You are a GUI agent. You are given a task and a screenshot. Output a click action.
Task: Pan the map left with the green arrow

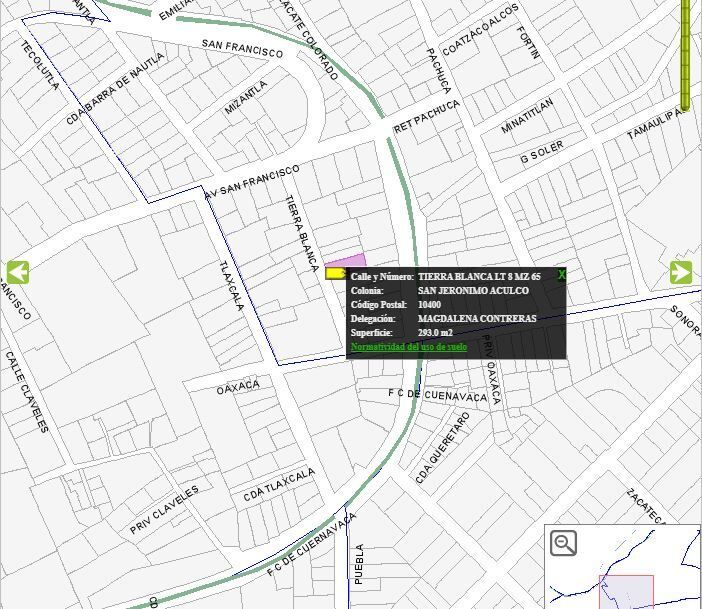[18, 272]
